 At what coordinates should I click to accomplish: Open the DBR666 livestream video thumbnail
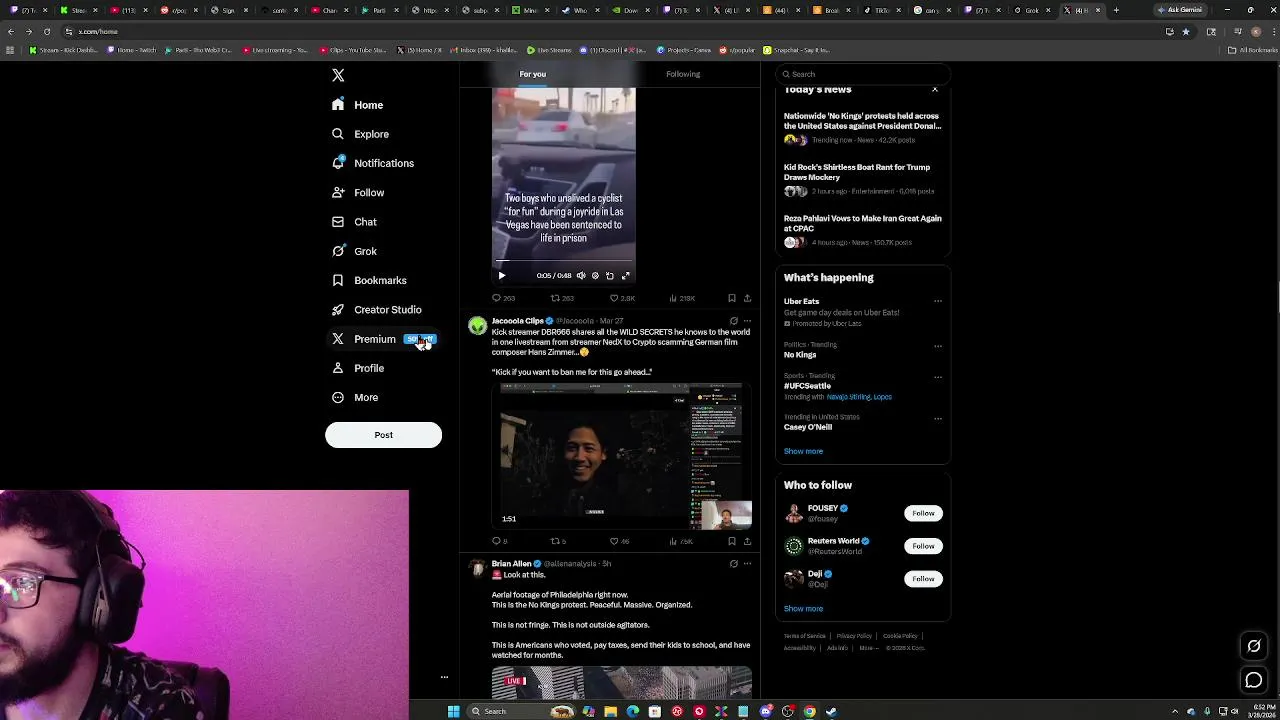coord(621,456)
